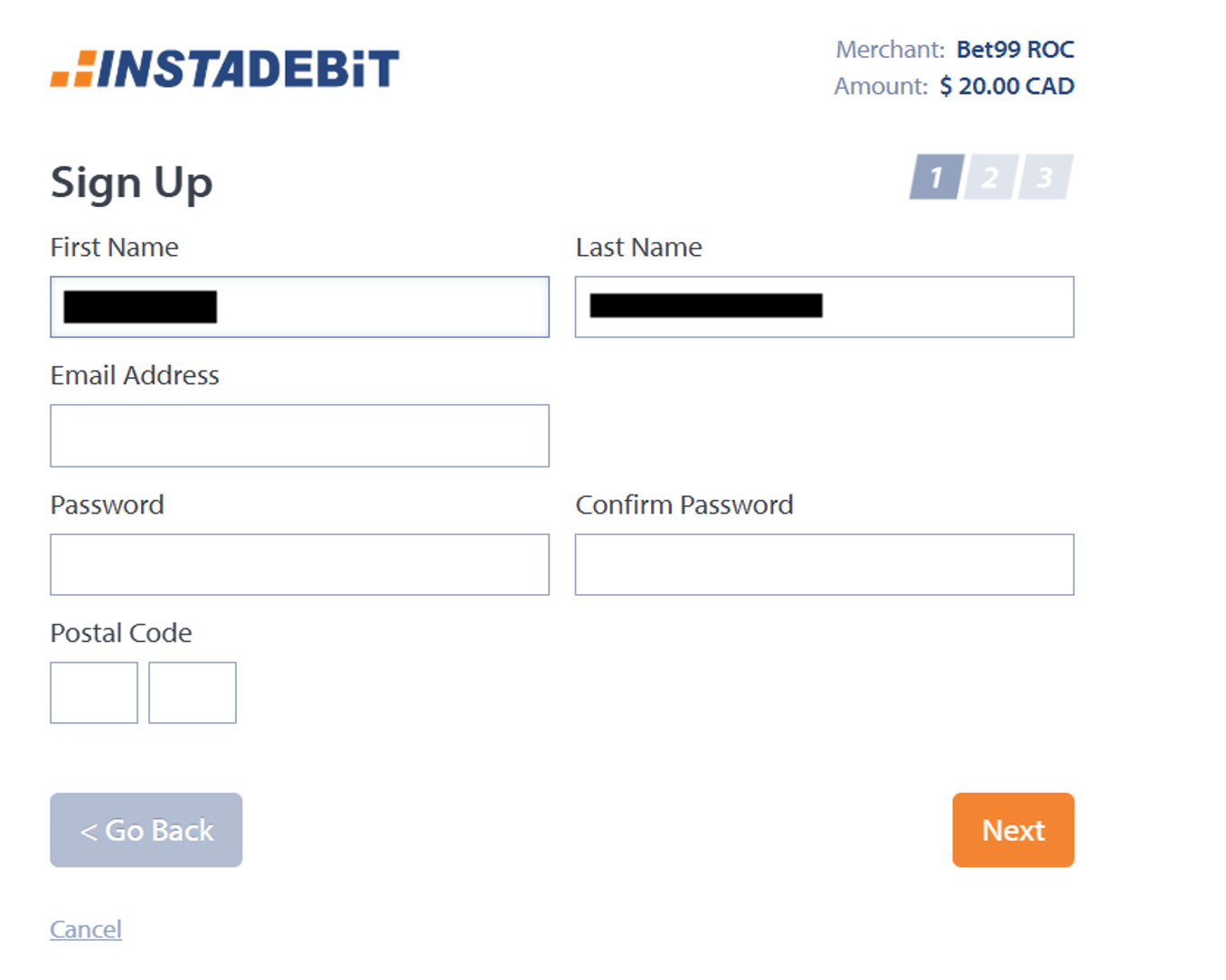Select step 3 progress indicator
Viewport: 1226px width, 980px height.
[x=1045, y=177]
